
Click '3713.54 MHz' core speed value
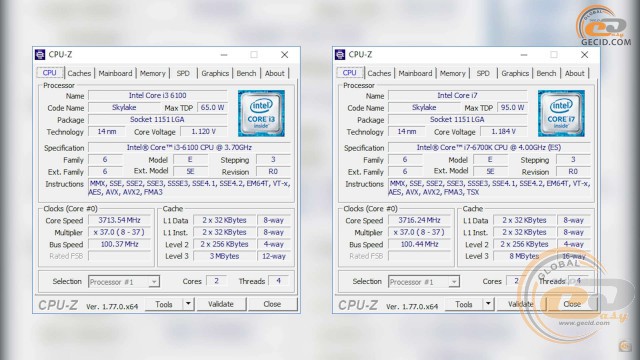(119, 220)
